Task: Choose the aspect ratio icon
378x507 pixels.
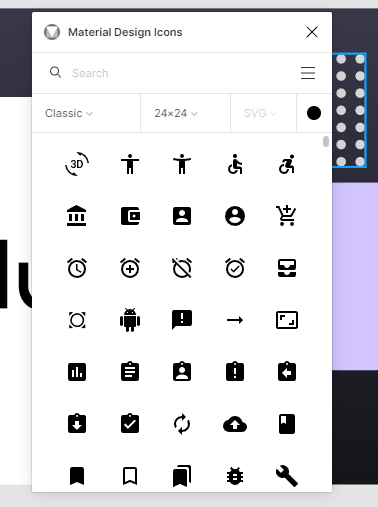Action: pos(287,320)
